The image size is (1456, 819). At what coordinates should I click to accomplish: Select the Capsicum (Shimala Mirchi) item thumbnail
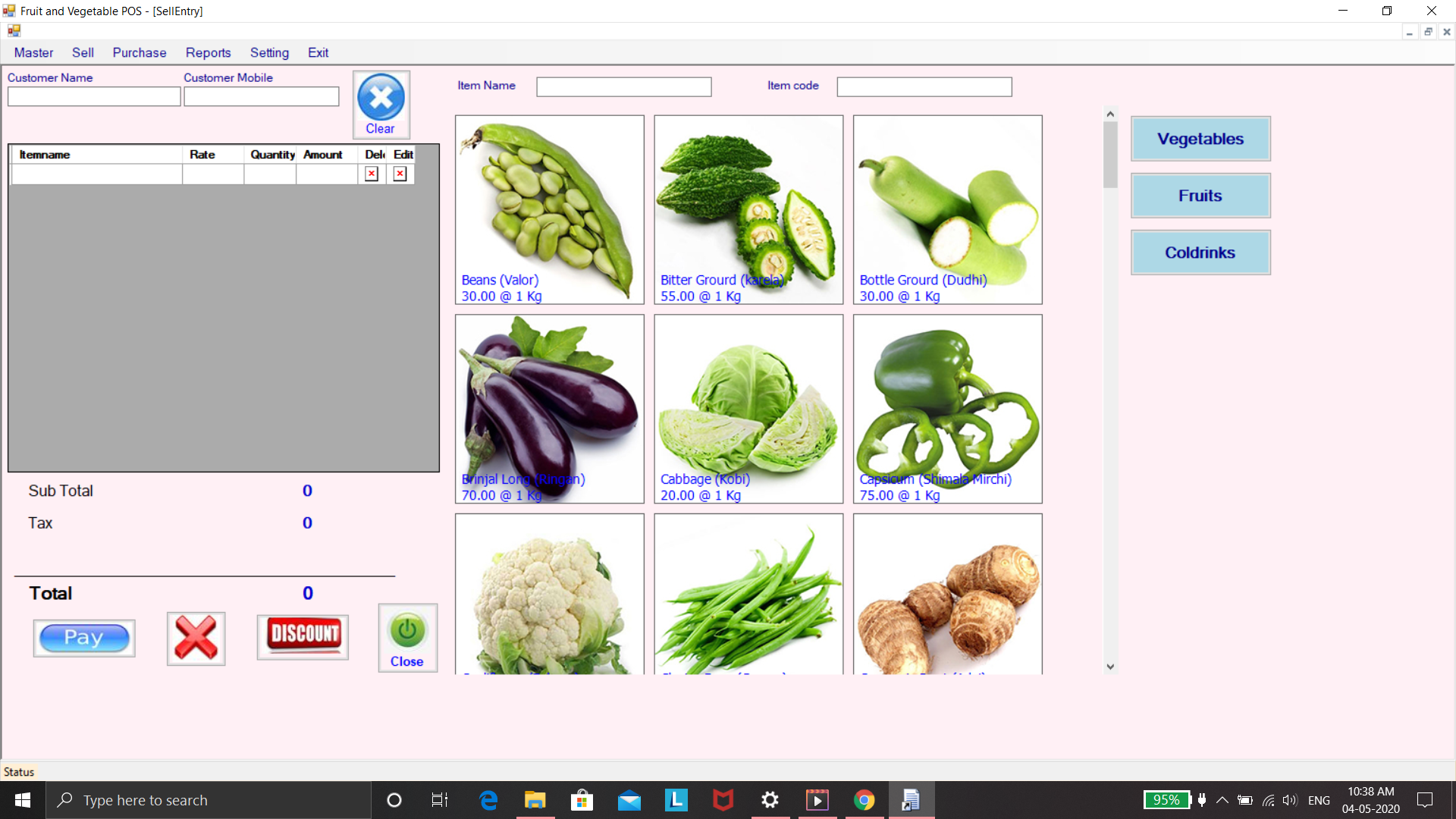coord(947,409)
